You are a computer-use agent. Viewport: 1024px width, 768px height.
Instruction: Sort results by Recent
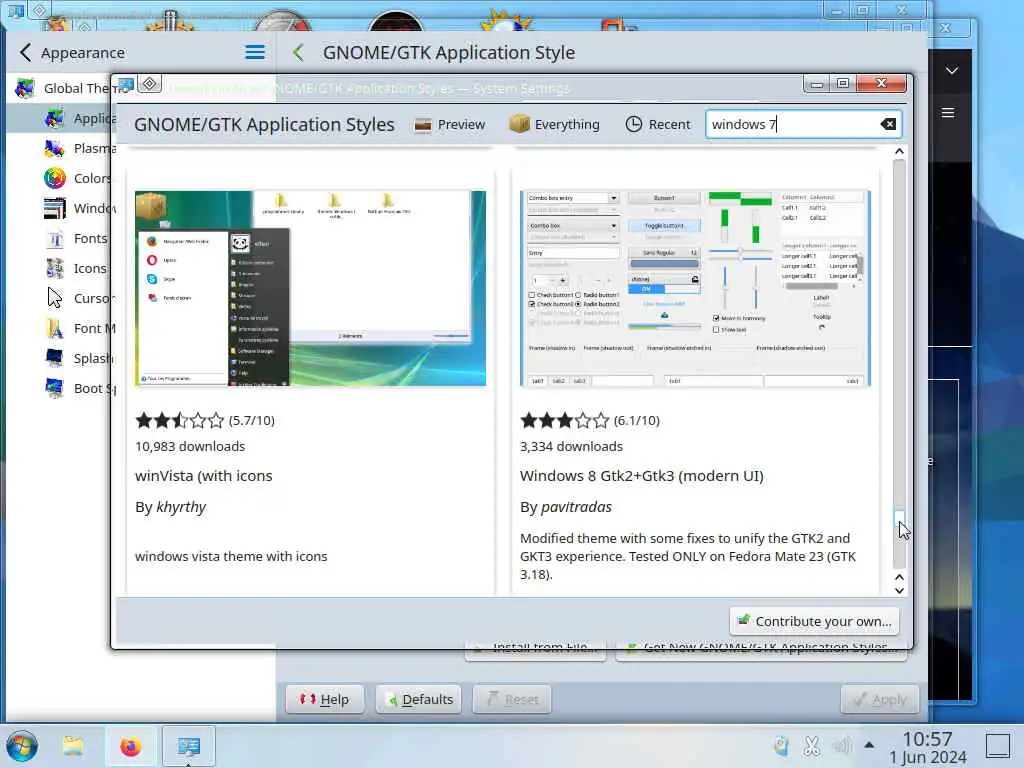pos(658,124)
